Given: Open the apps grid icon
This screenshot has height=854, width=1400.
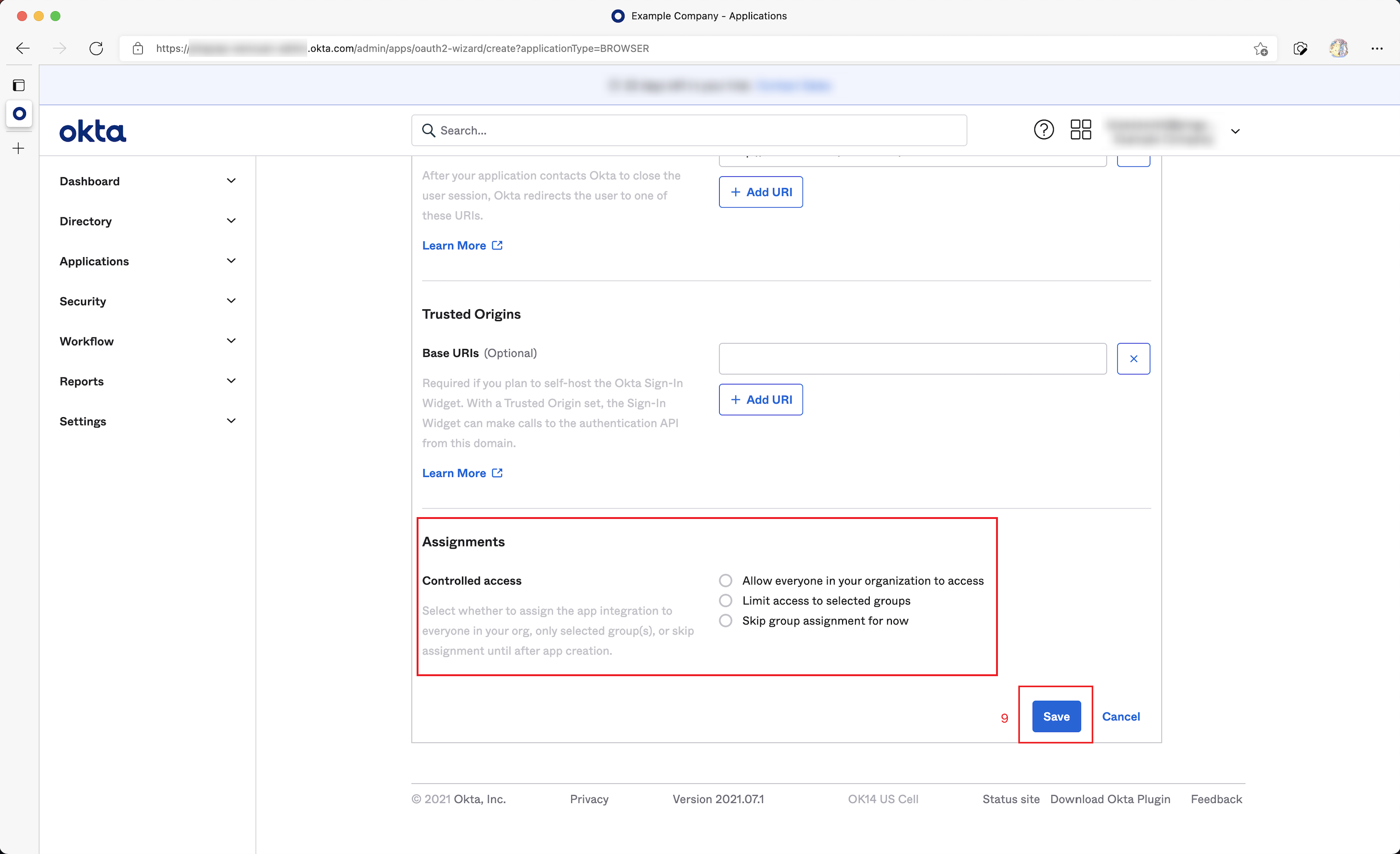Looking at the screenshot, I should pos(1080,130).
